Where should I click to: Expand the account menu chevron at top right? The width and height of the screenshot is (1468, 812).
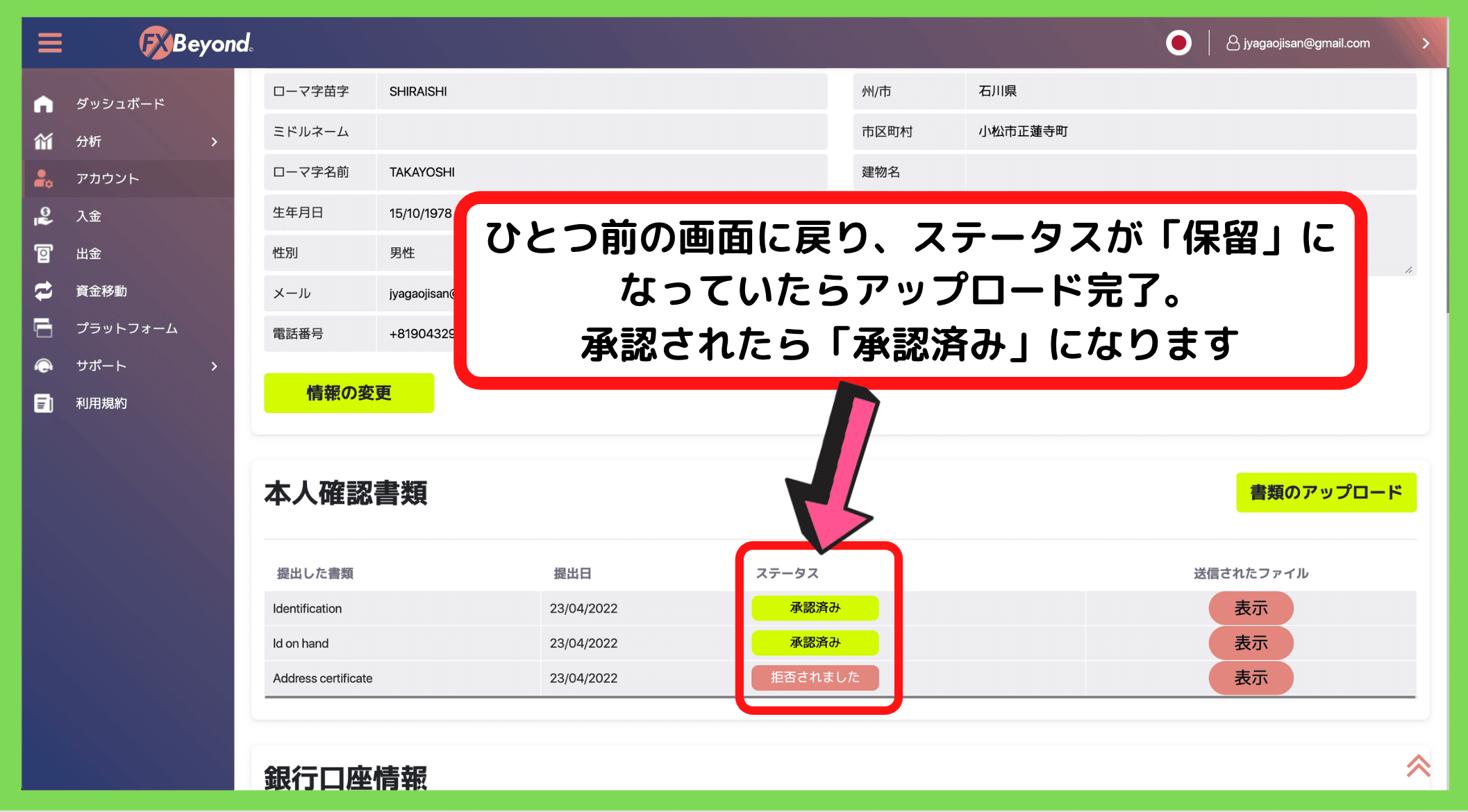pyautogui.click(x=1426, y=43)
